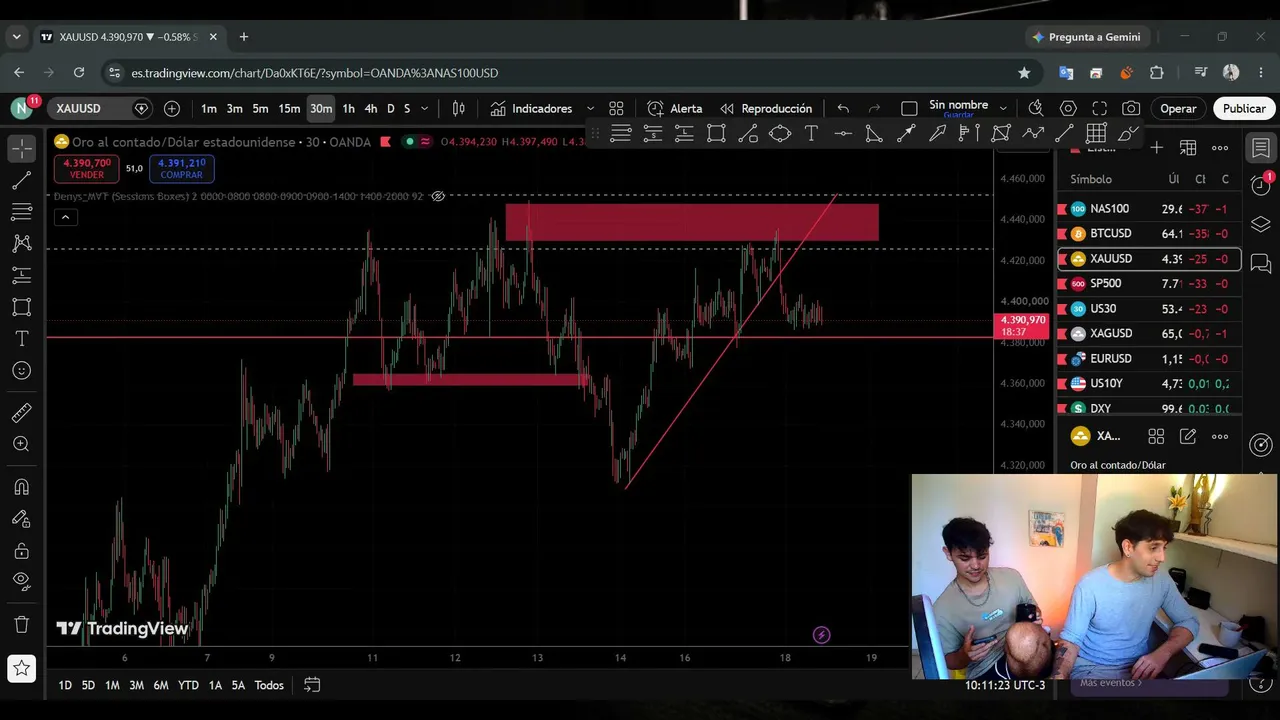Screen dimensions: 1280x720
Task: Switch to 4h timeframe
Action: coord(371,108)
